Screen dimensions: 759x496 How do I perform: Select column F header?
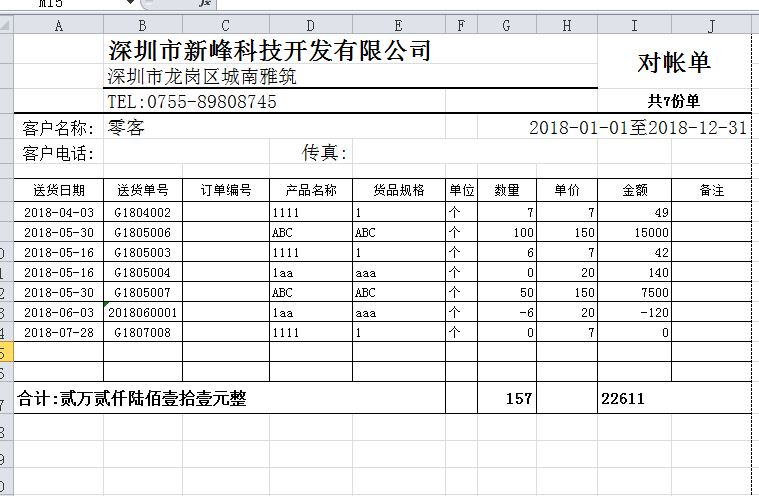pos(461,25)
